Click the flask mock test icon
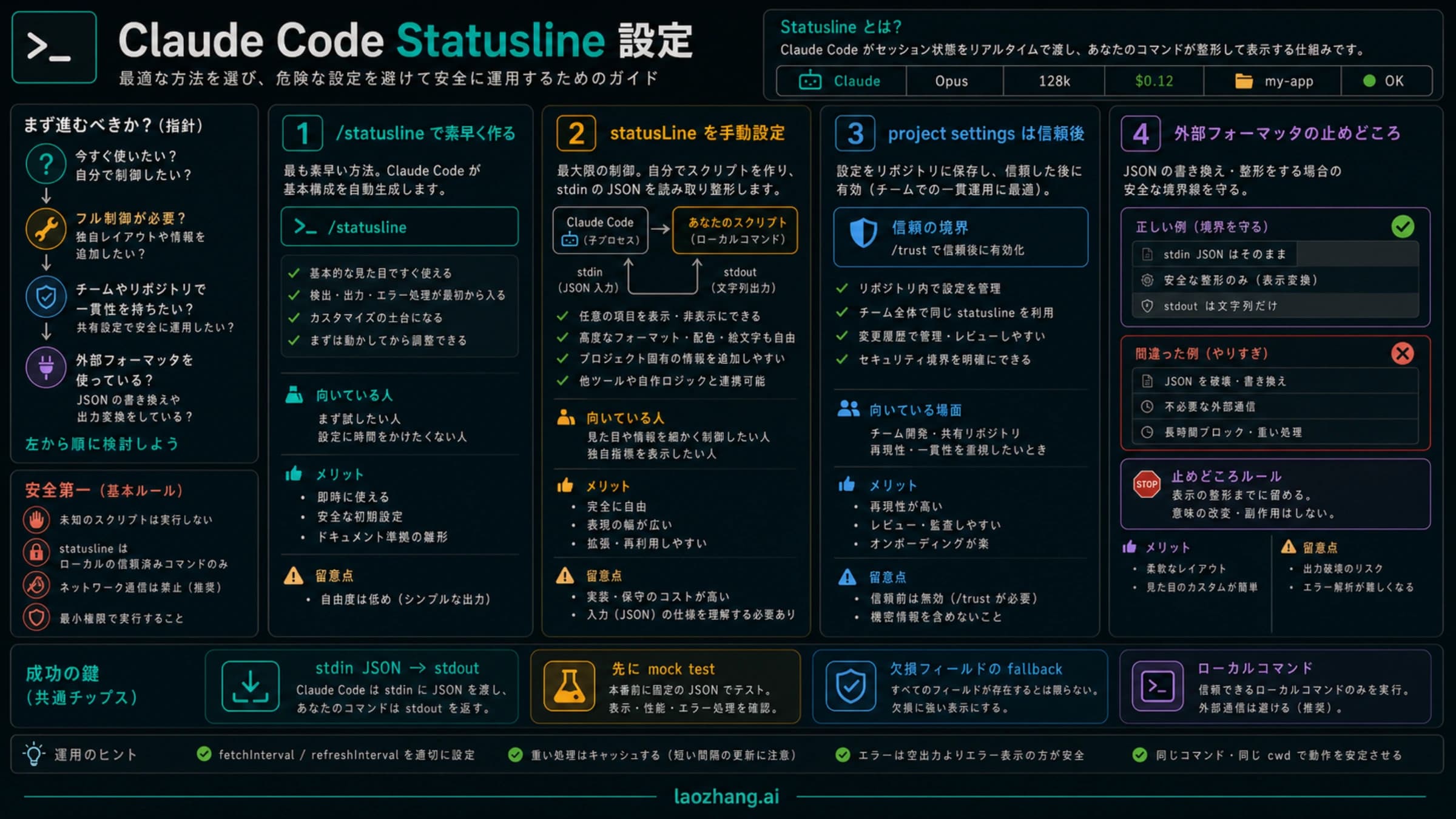1456x819 pixels. [569, 686]
